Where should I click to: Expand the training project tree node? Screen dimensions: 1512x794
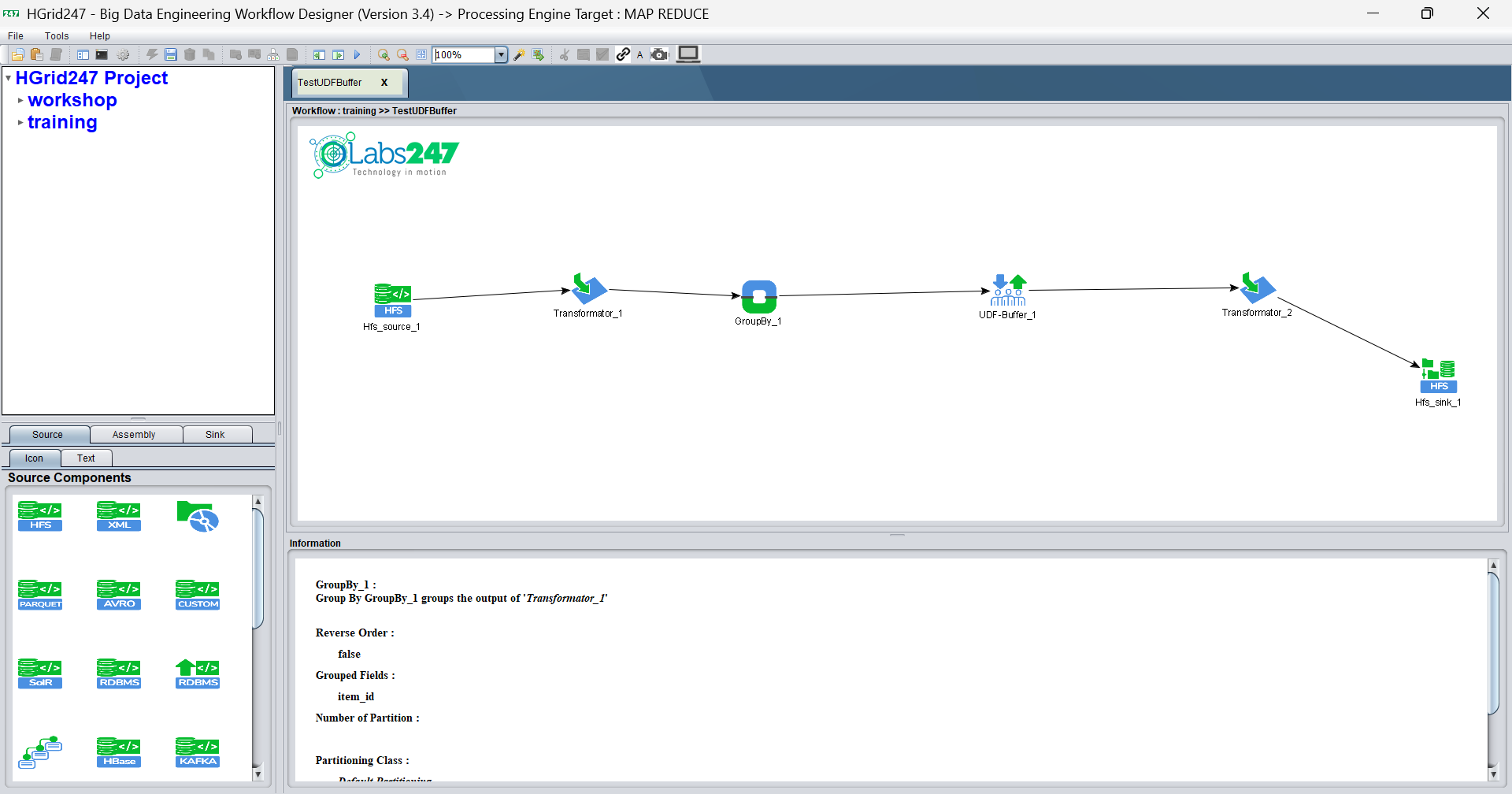(20, 122)
